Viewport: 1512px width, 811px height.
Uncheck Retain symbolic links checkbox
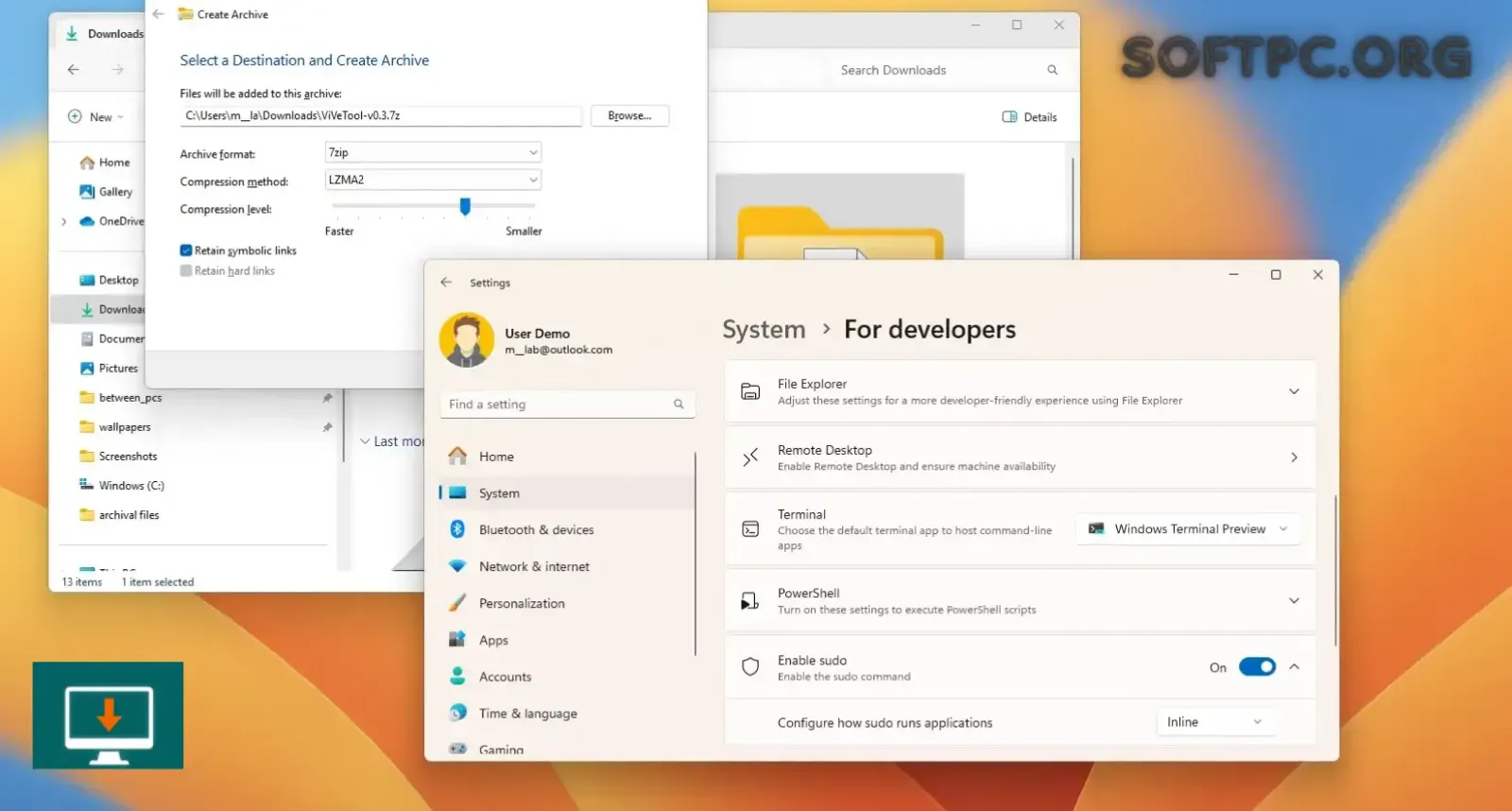[186, 250]
